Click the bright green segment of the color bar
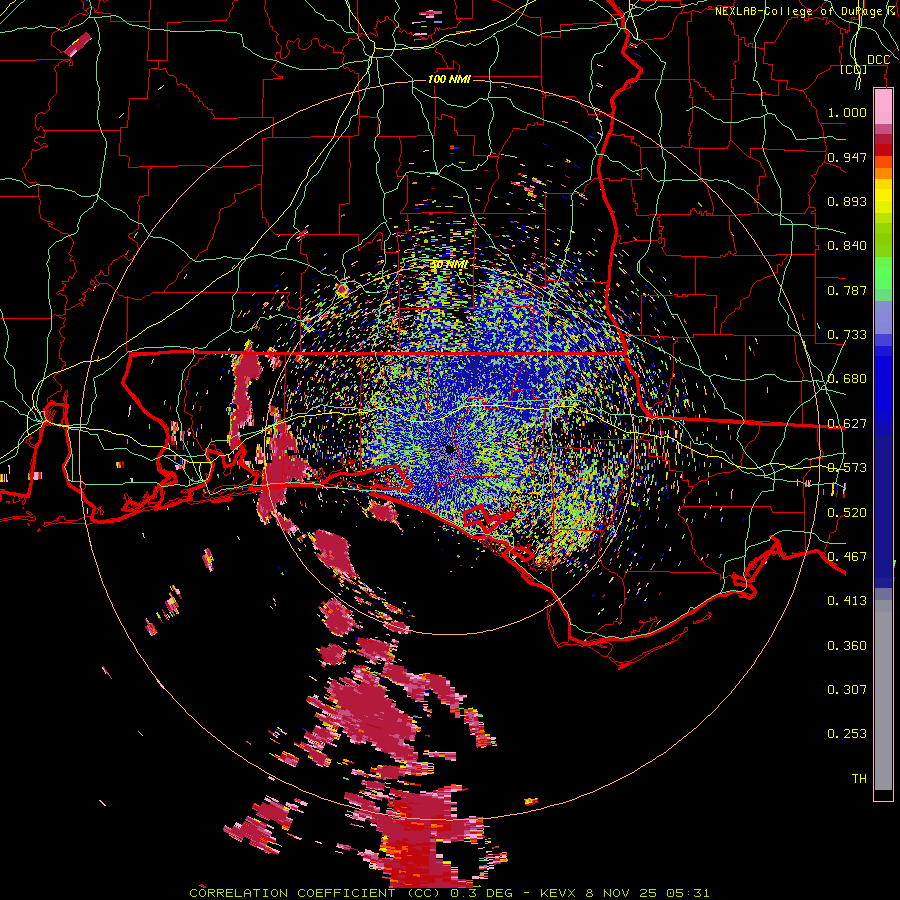 883,274
